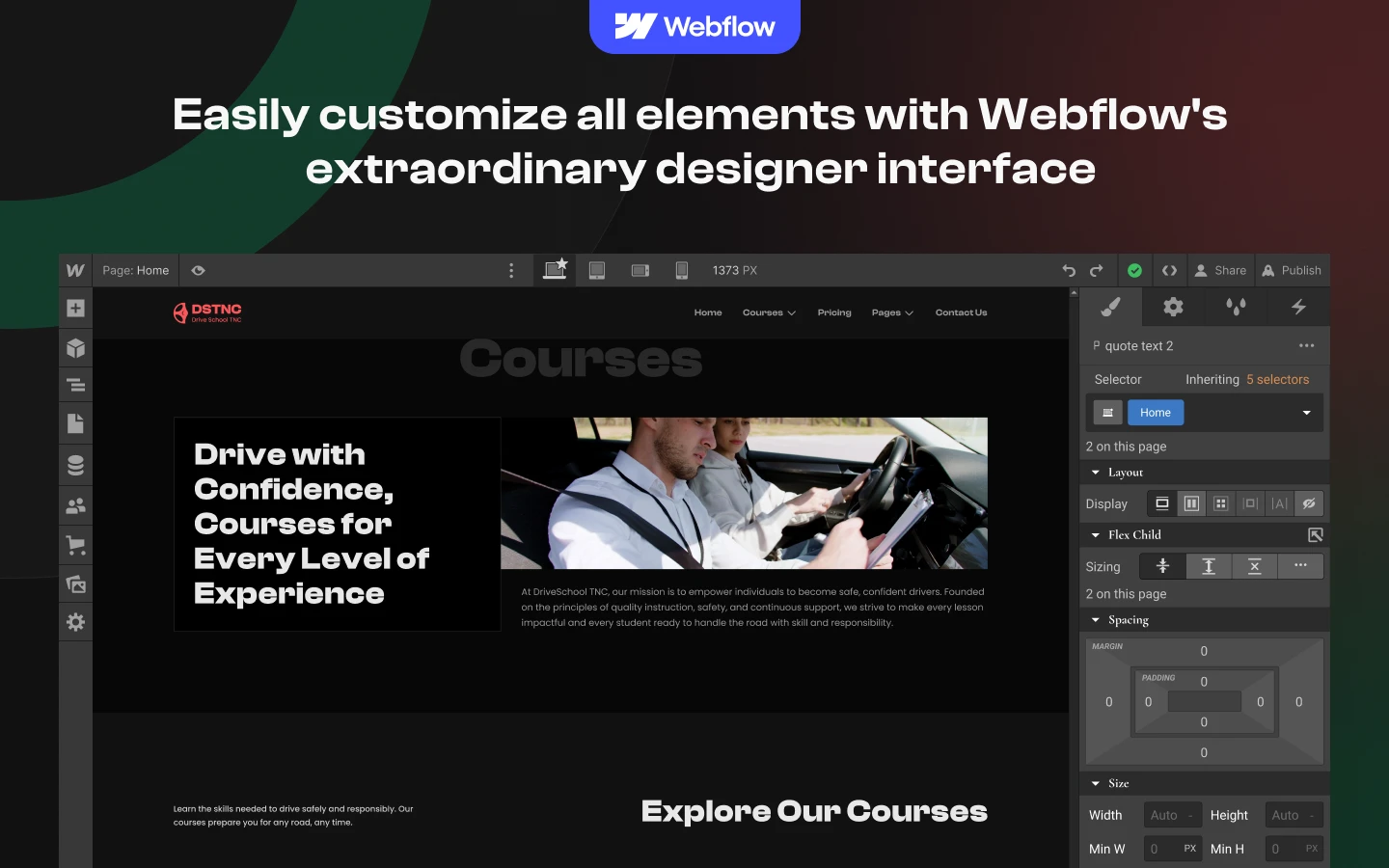Screen dimensions: 1389x868
Task: Expand the Home selector dropdown arrow
Action: [x=1307, y=413]
